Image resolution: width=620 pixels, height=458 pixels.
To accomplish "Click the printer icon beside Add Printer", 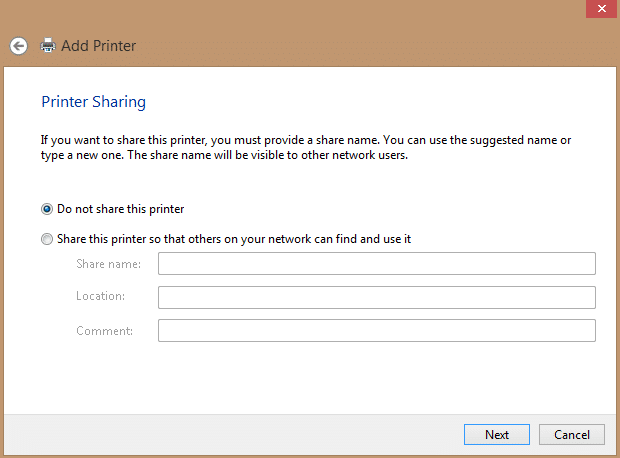I will click(48, 45).
